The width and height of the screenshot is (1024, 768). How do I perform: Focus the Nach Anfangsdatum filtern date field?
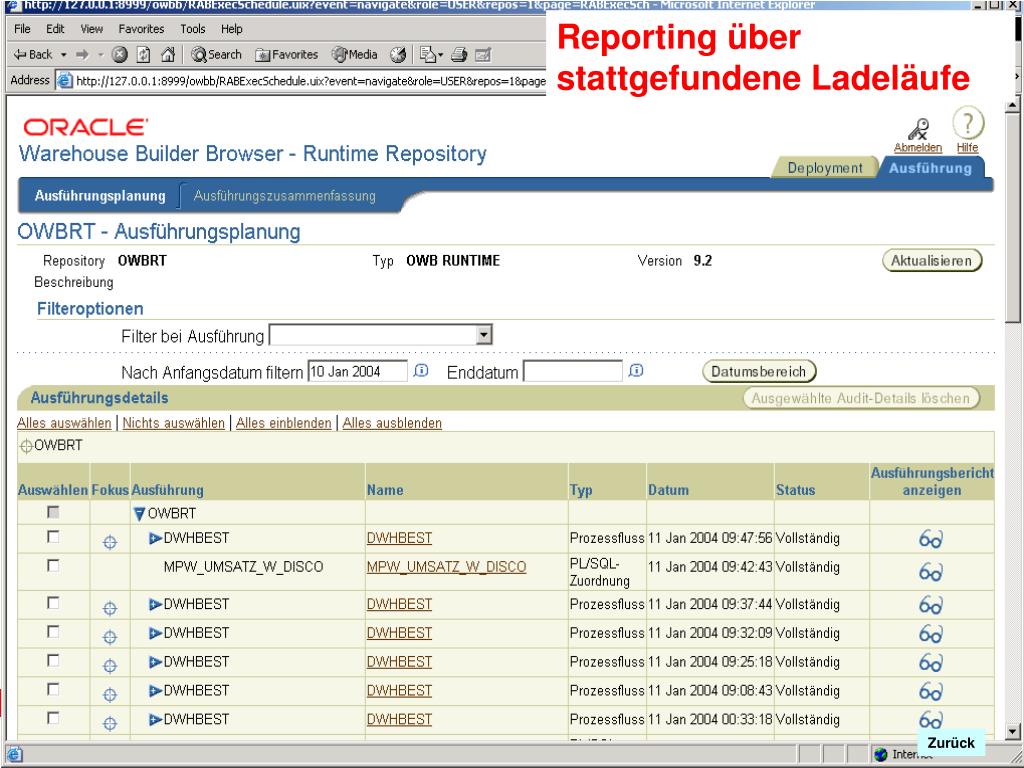358,372
